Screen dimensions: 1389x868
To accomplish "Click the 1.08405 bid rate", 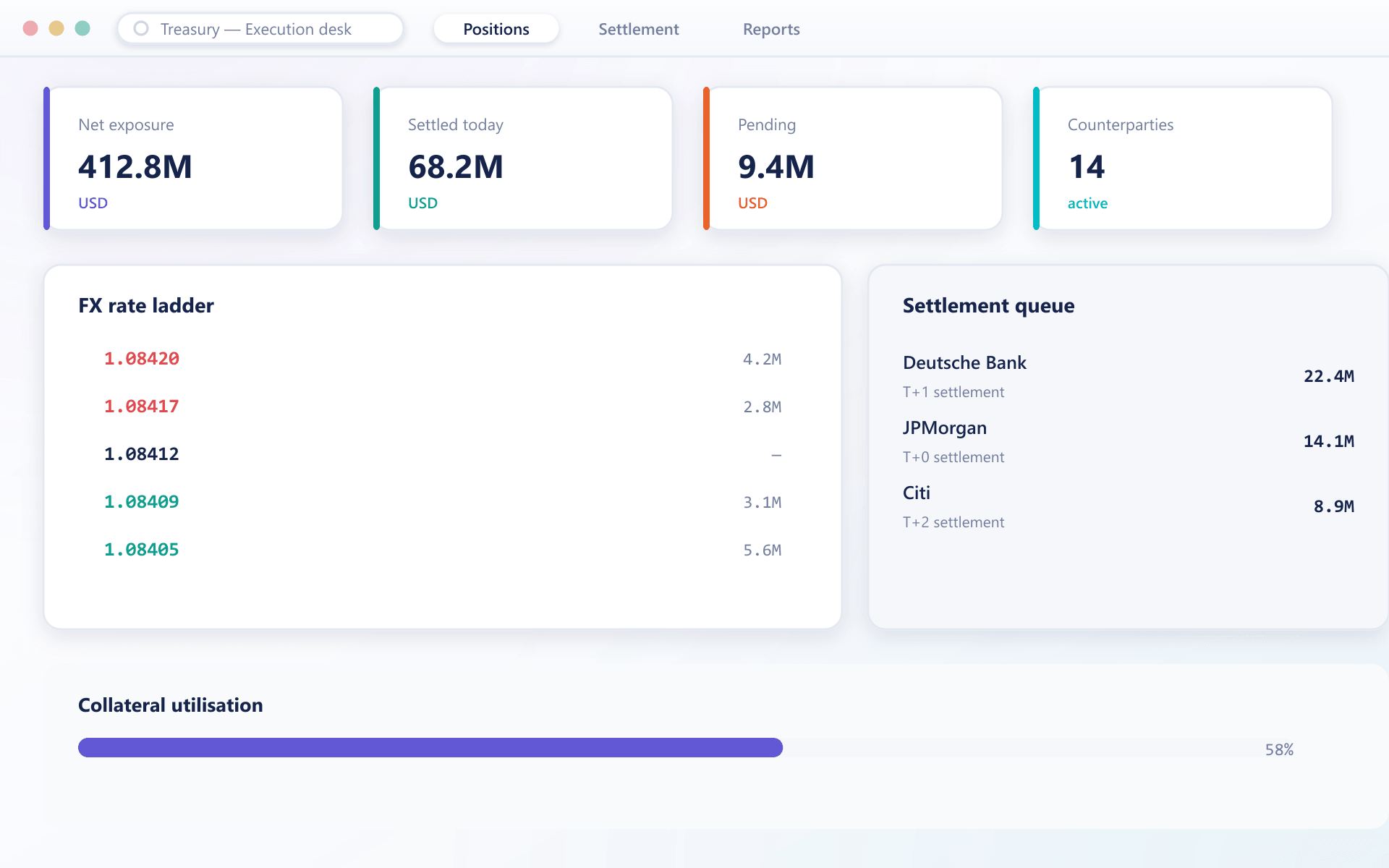I will 142,550.
